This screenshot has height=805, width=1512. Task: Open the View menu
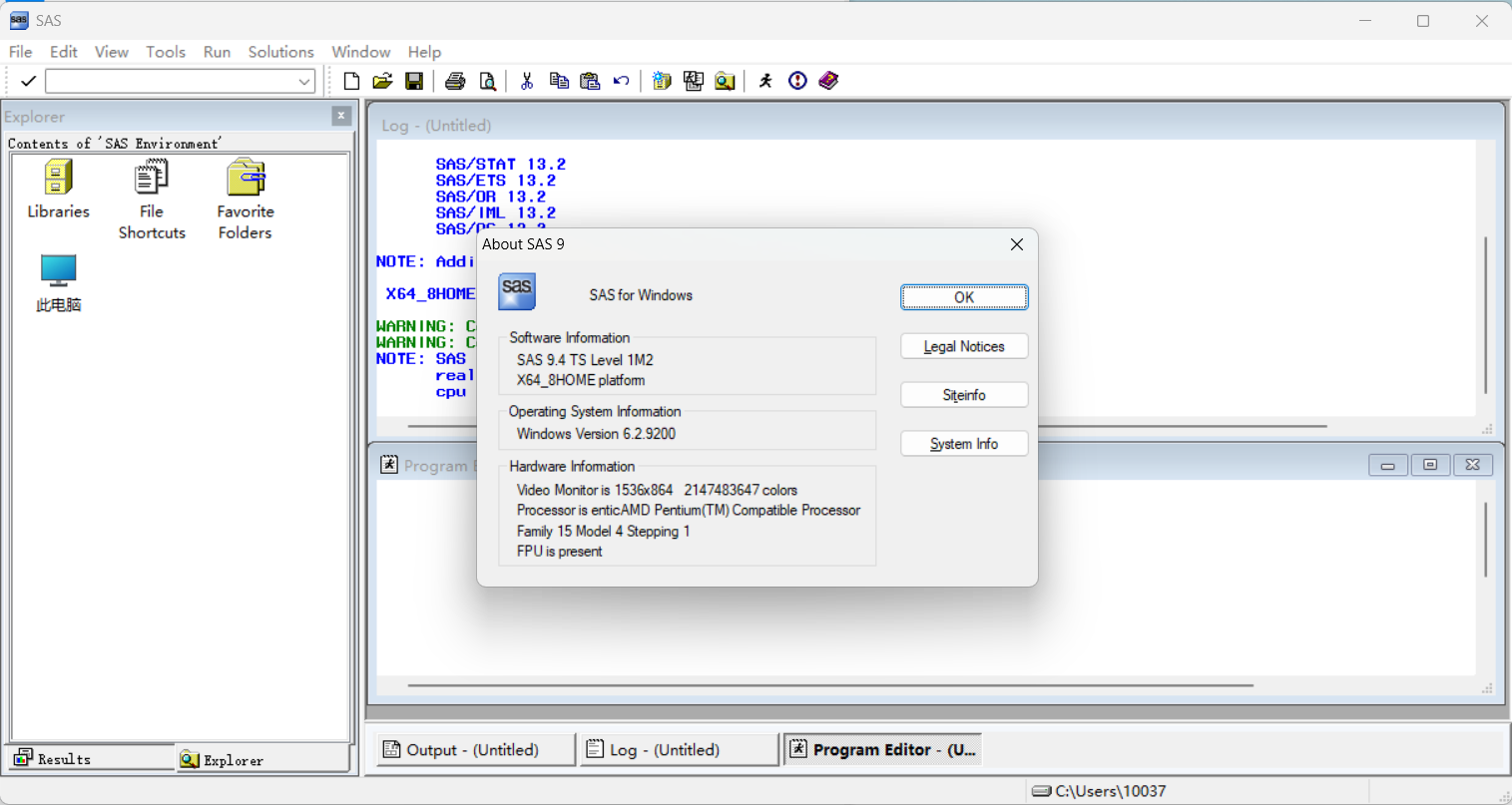tap(111, 52)
